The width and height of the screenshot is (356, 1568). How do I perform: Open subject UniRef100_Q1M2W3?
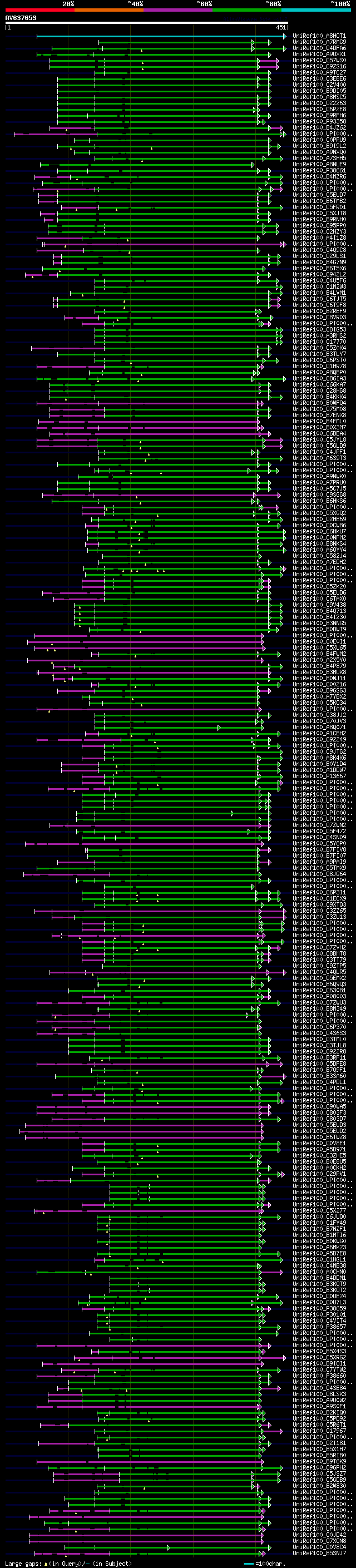click(x=319, y=286)
